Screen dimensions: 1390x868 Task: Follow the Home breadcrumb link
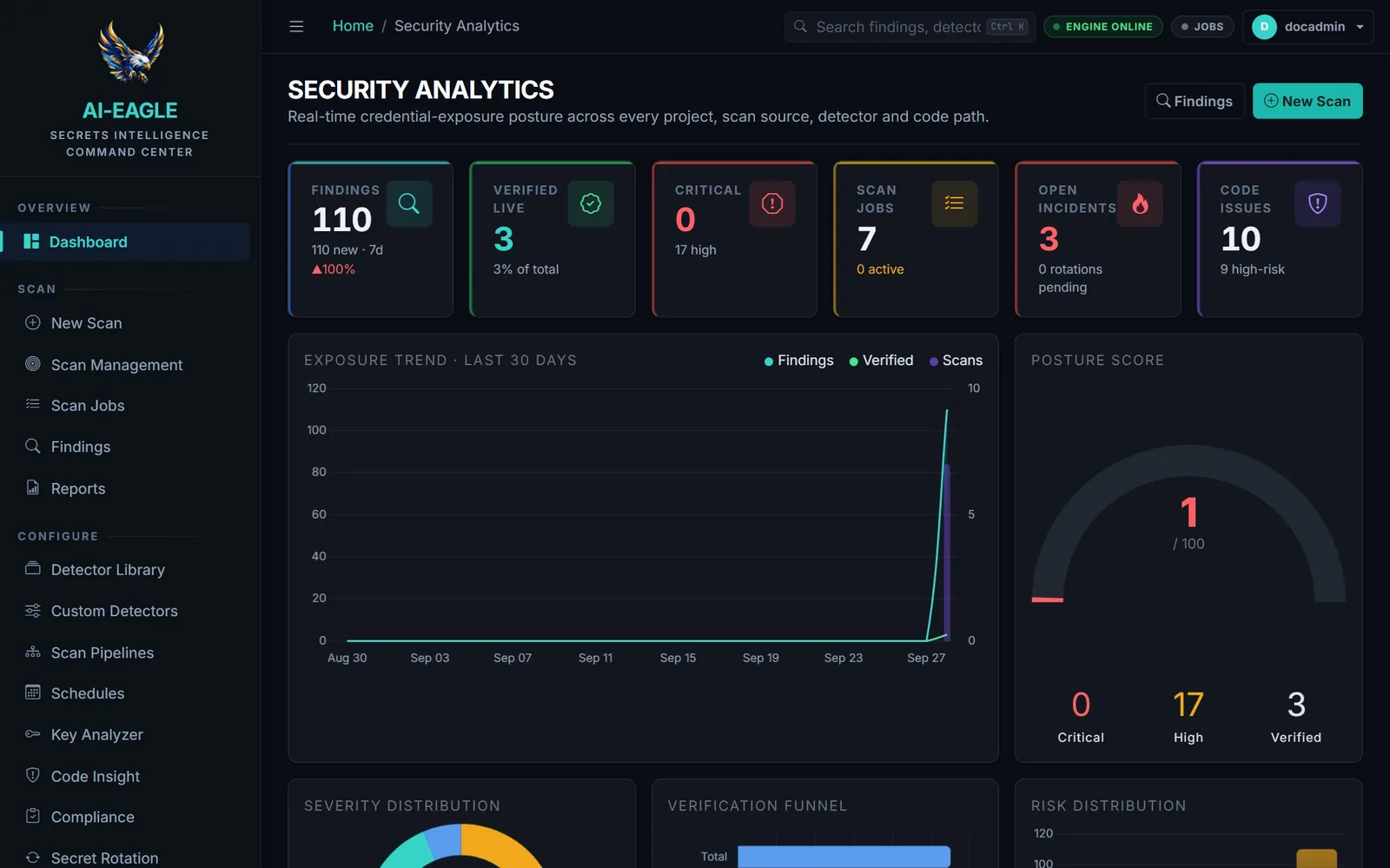point(353,26)
